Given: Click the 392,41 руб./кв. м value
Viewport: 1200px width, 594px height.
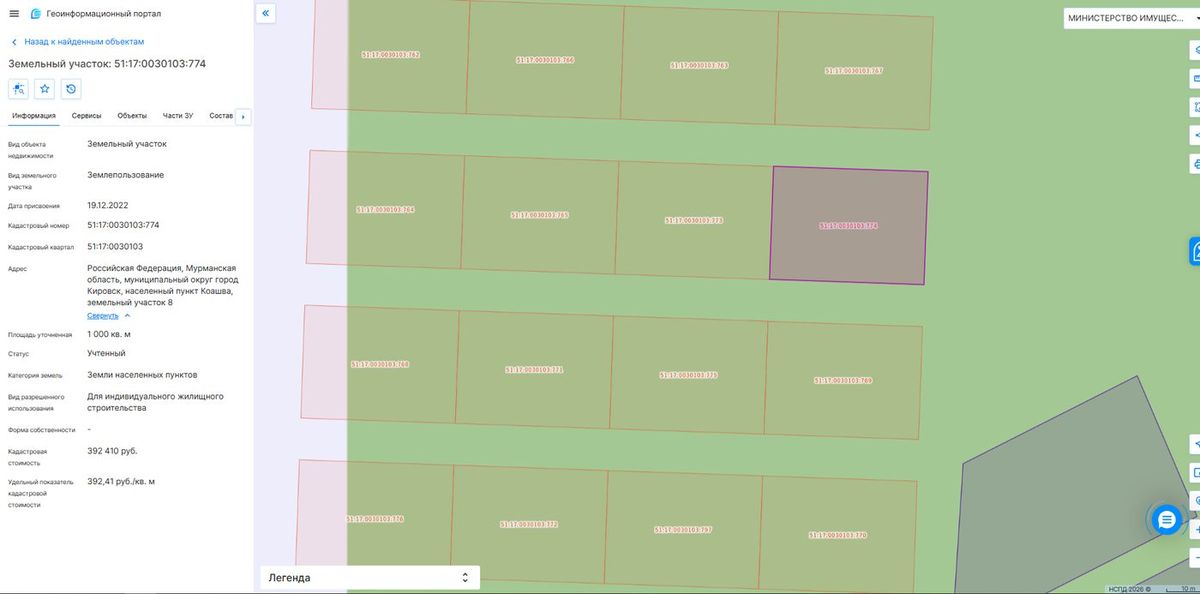Looking at the screenshot, I should tap(121, 481).
